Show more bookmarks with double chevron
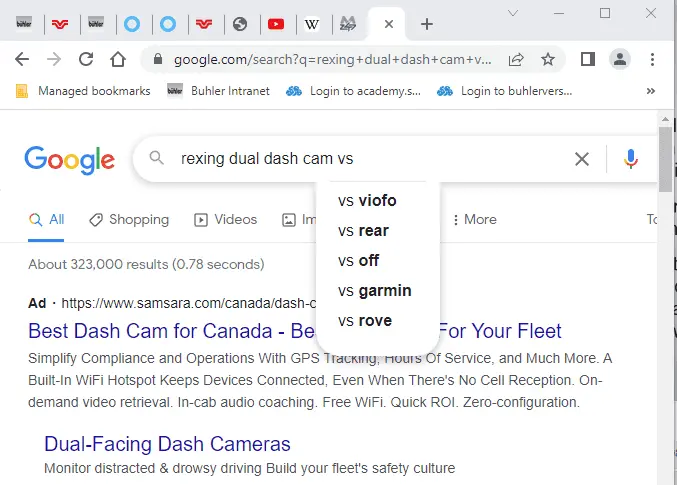The height and width of the screenshot is (485, 677). [651, 91]
